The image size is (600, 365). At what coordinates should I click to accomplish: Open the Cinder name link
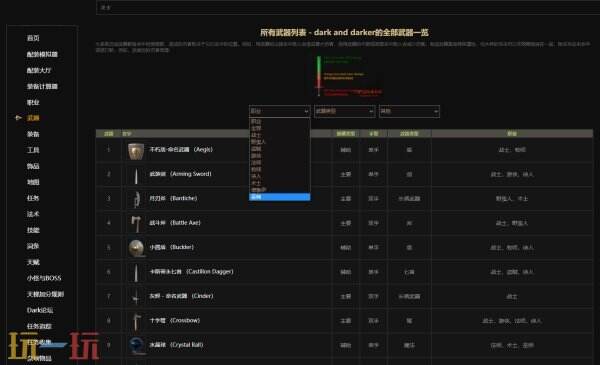(x=181, y=296)
